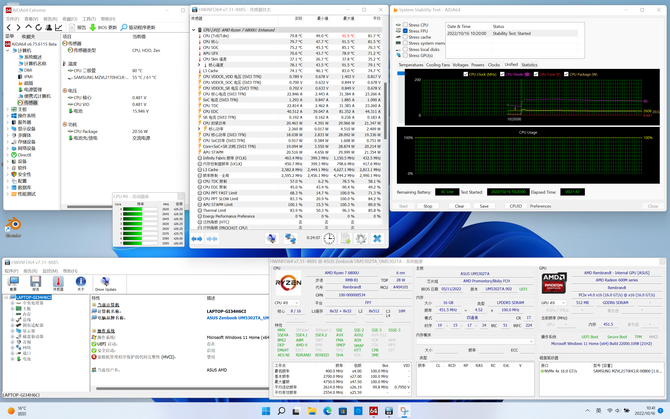Toggle CPU Diode graph checkbox
Viewport: 670px width, 419px height.
[x=502, y=74]
